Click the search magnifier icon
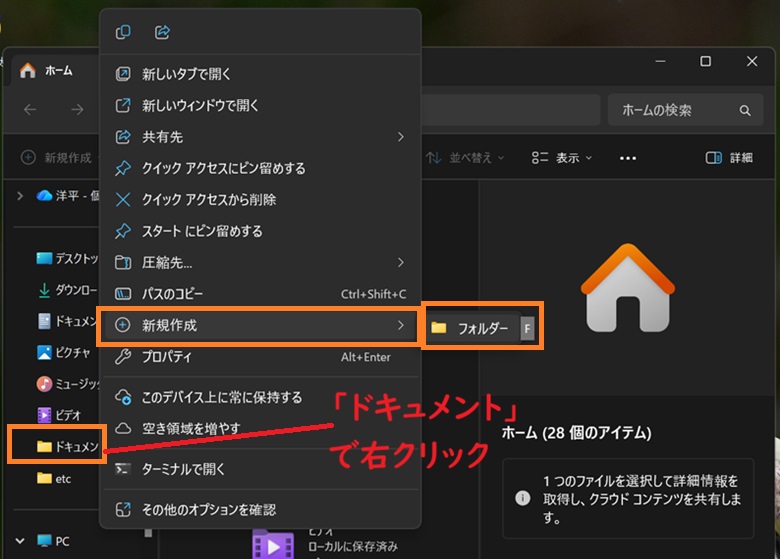This screenshot has height=559, width=780. point(745,110)
